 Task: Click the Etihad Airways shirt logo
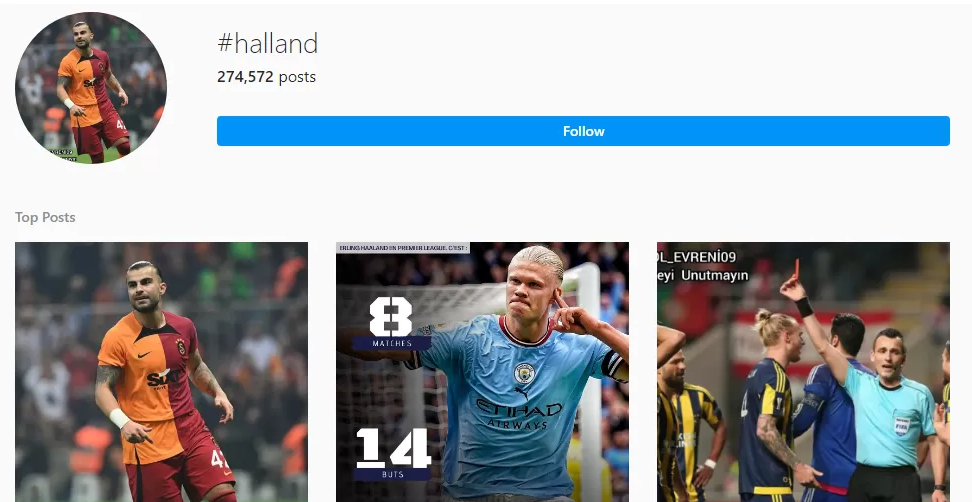(x=519, y=413)
